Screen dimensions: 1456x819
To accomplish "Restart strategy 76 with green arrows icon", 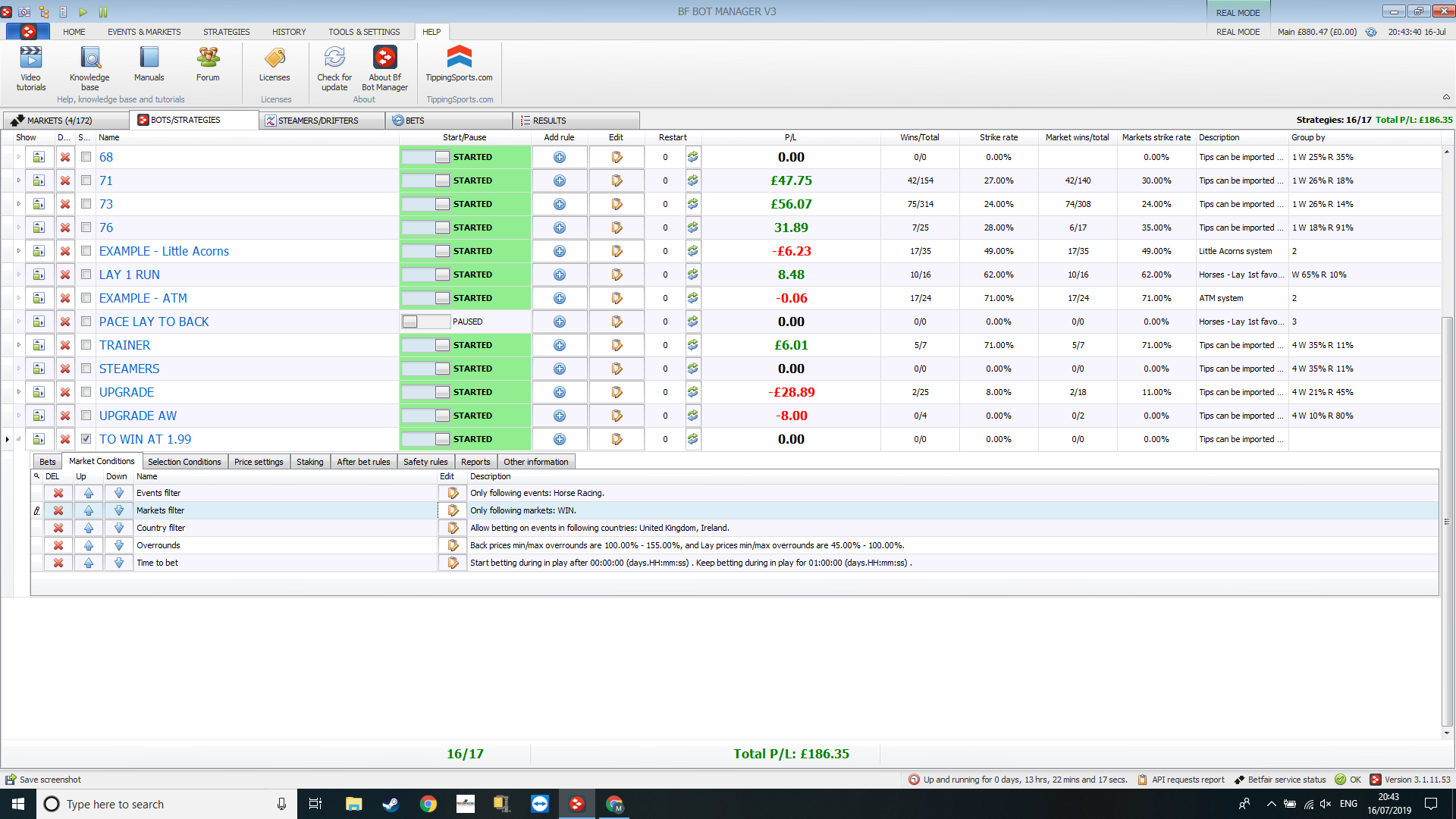I will point(692,227).
